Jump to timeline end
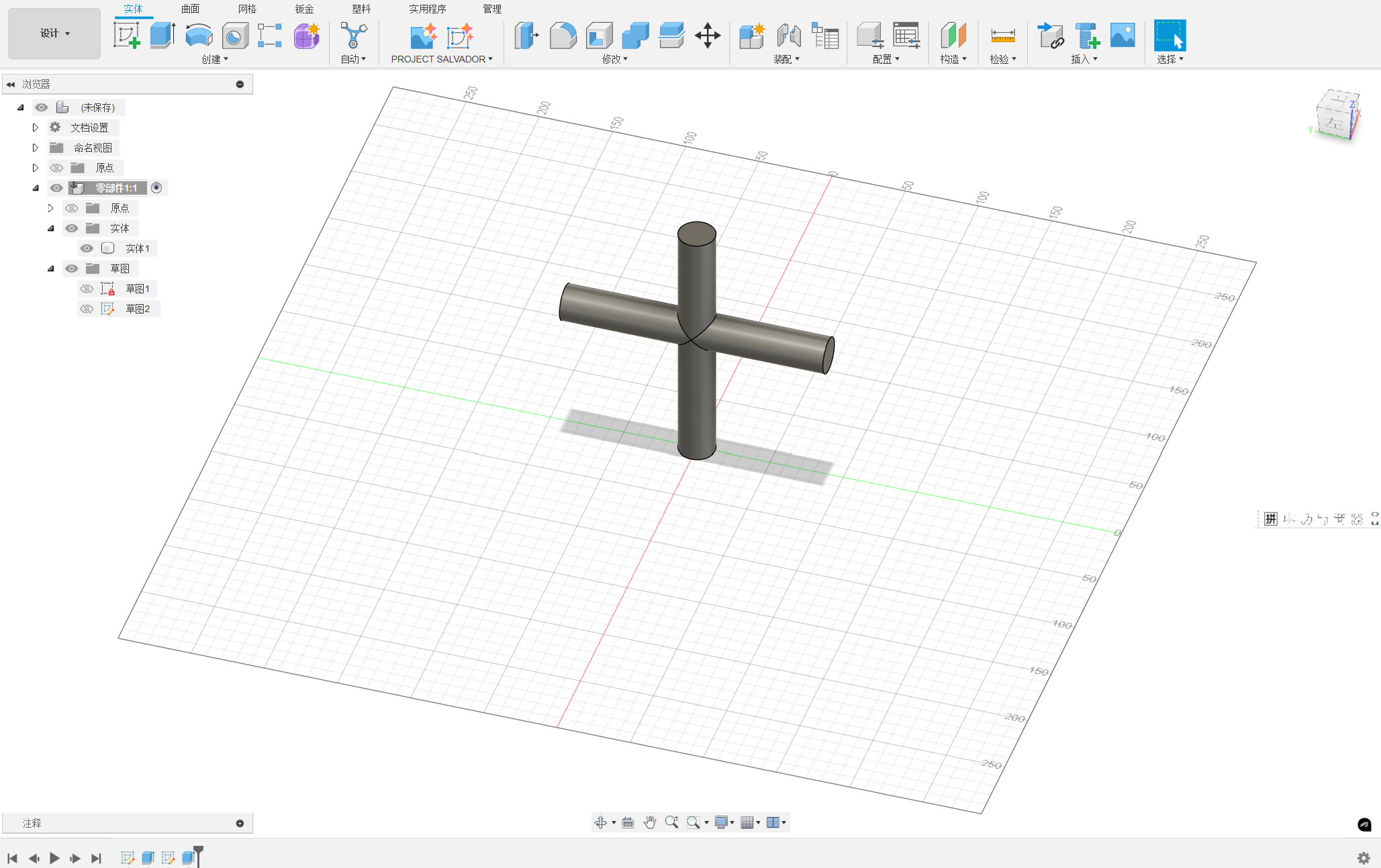1381x868 pixels. [96, 858]
